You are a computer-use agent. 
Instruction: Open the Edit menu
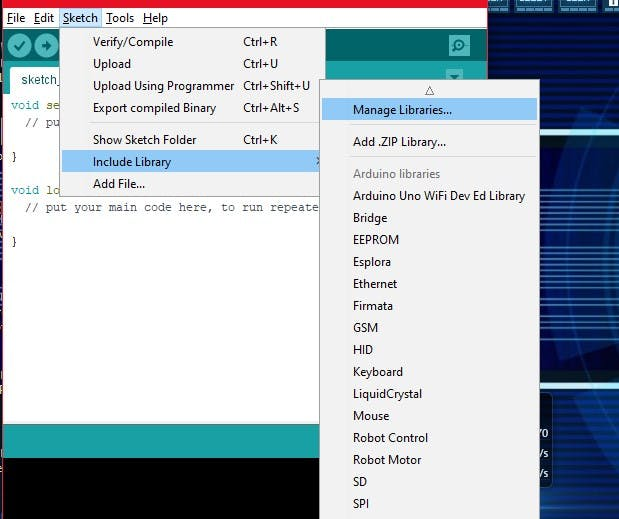(44, 18)
